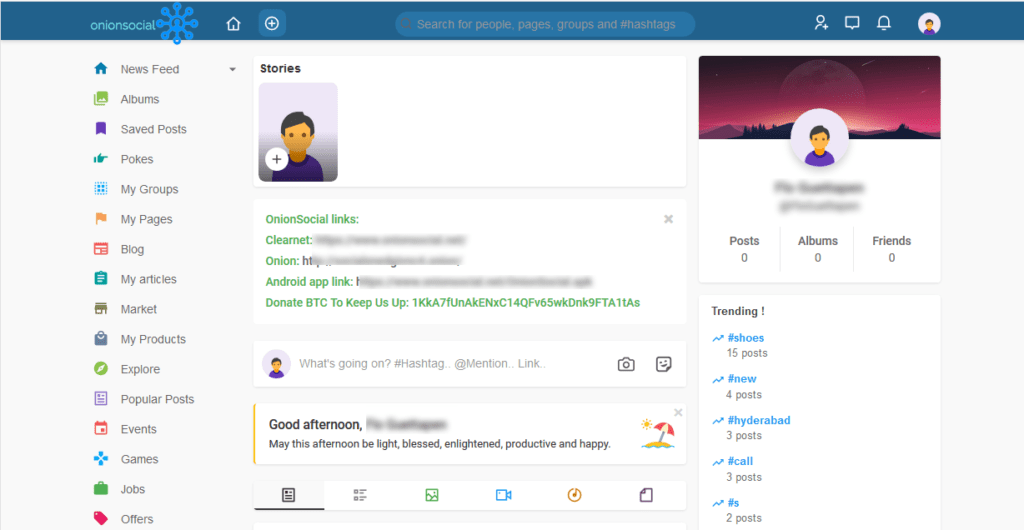Image resolution: width=1024 pixels, height=530 pixels.
Task: Dismiss the OnionSocial links announcement
Action: [x=668, y=219]
